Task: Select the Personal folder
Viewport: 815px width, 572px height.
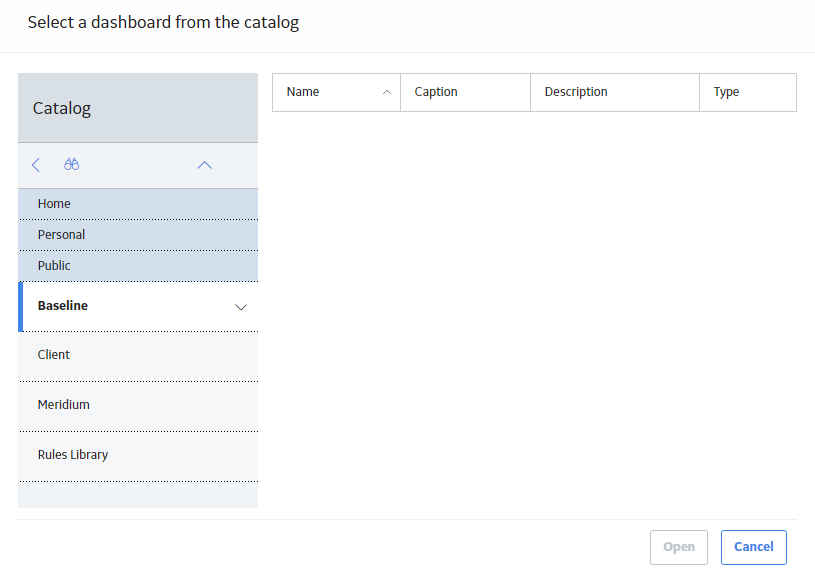Action: tap(138, 235)
